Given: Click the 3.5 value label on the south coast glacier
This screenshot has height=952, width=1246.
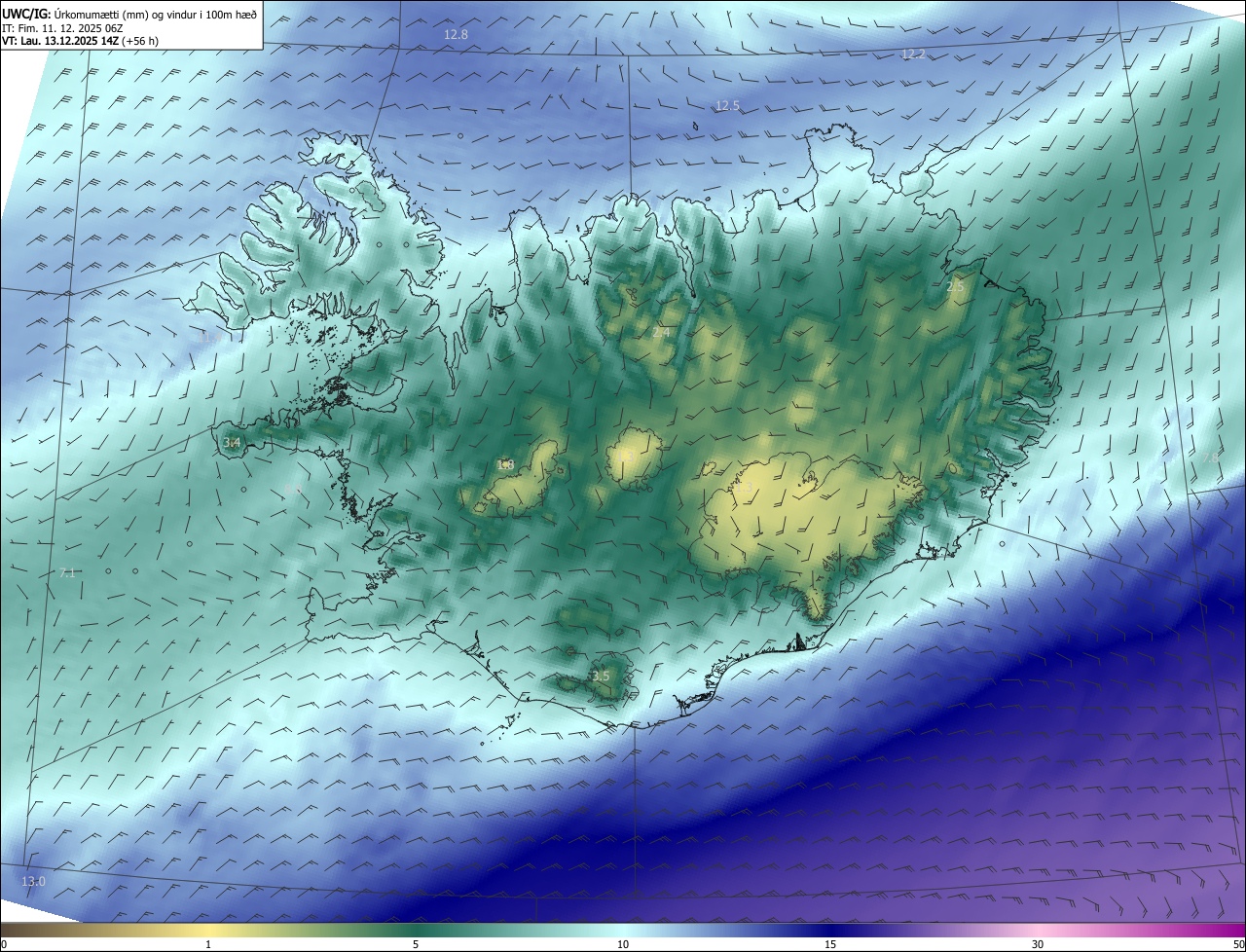Looking at the screenshot, I should tap(601, 676).
